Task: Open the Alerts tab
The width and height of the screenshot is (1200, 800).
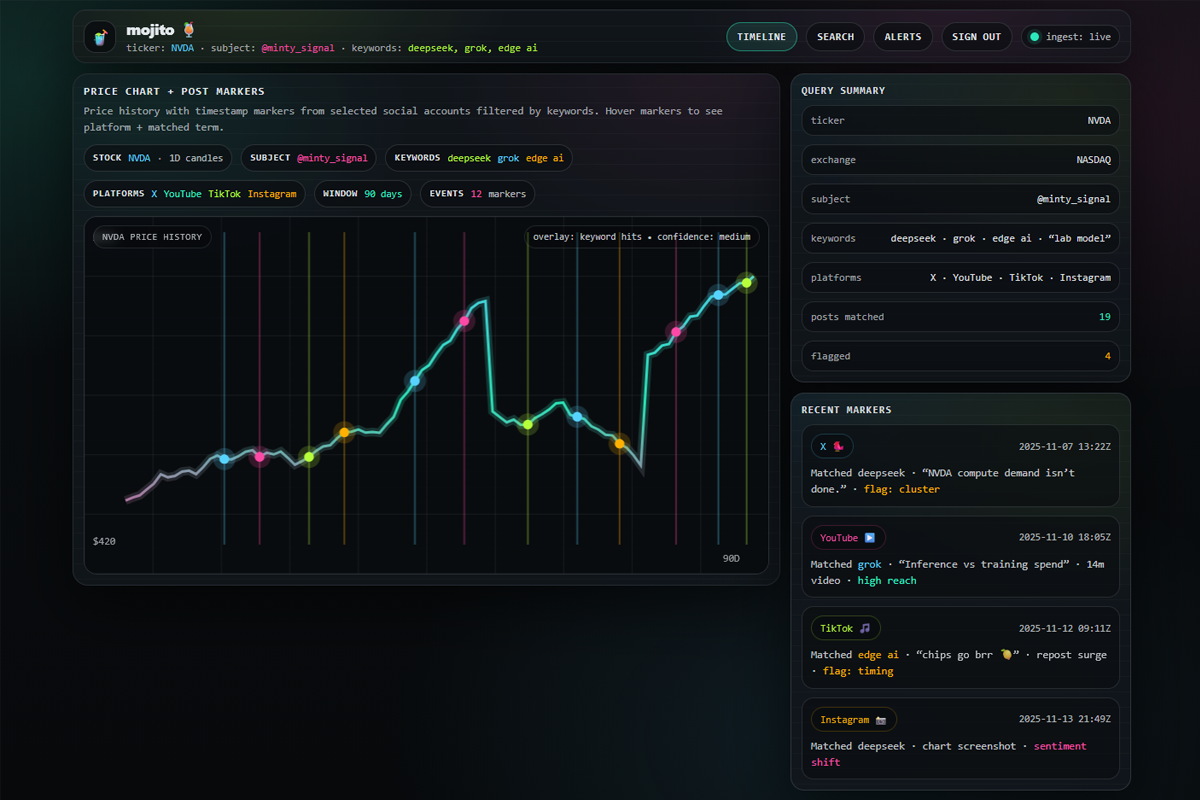Action: [x=902, y=37]
